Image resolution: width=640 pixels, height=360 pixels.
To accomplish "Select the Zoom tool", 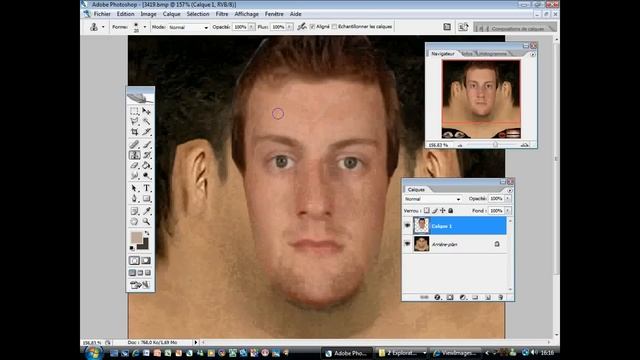I will click(x=146, y=222).
